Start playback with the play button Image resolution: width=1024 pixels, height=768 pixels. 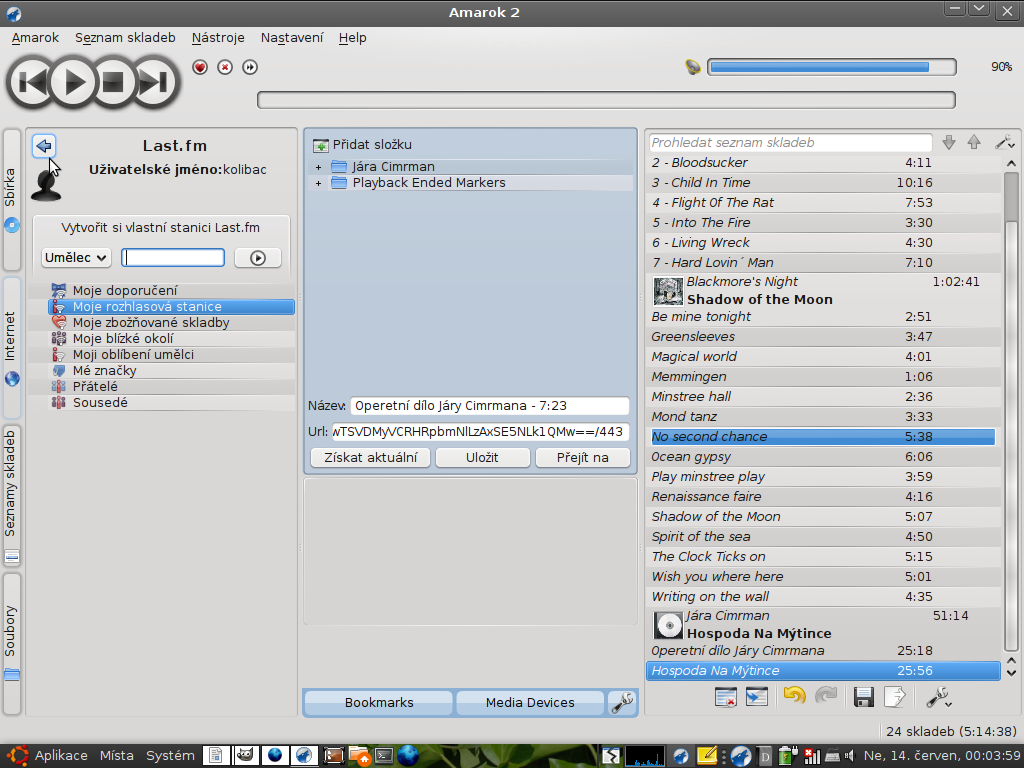click(x=73, y=82)
